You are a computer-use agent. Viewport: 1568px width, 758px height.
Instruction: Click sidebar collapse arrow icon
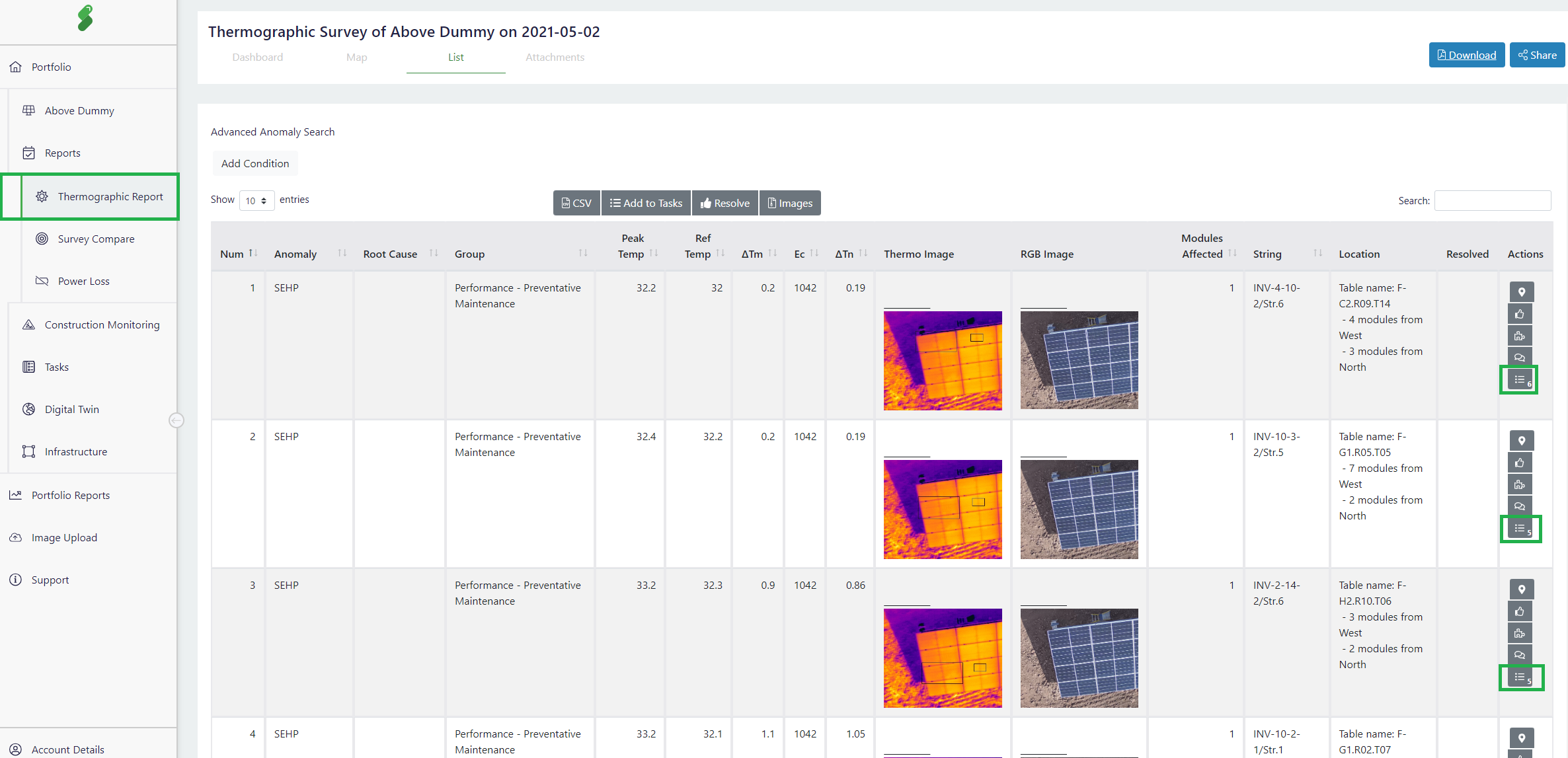(176, 420)
